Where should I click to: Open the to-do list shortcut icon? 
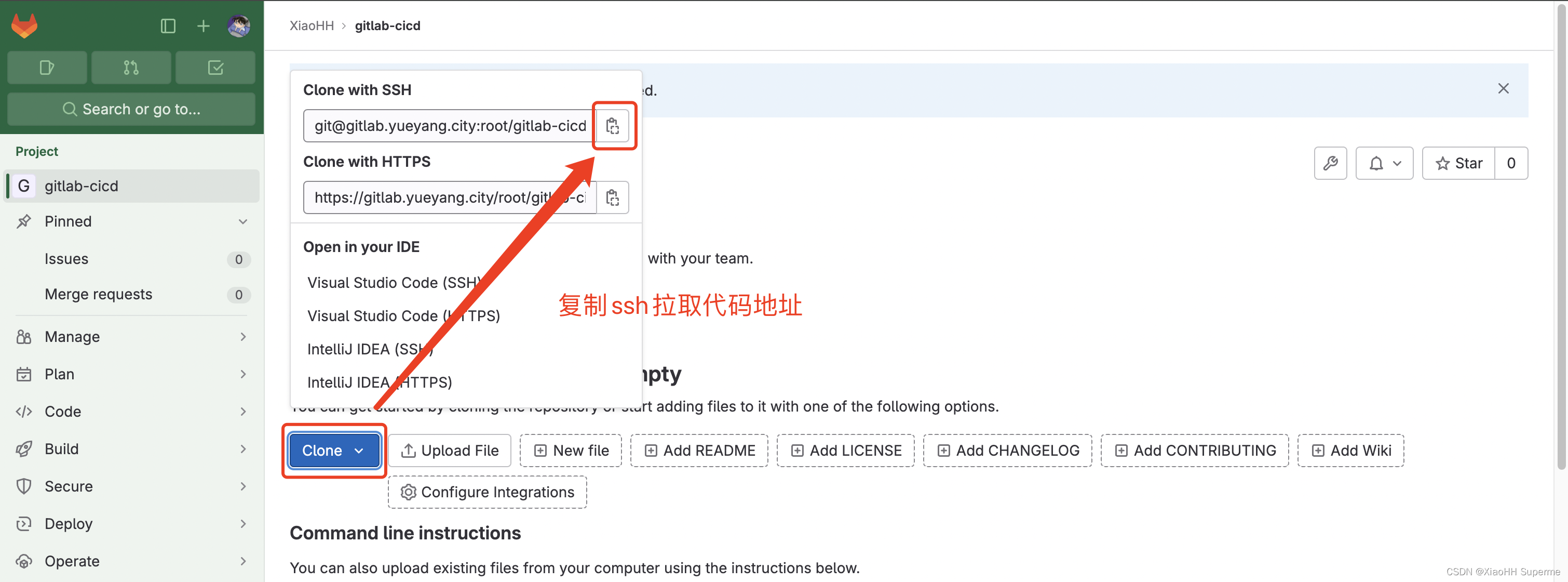click(215, 67)
